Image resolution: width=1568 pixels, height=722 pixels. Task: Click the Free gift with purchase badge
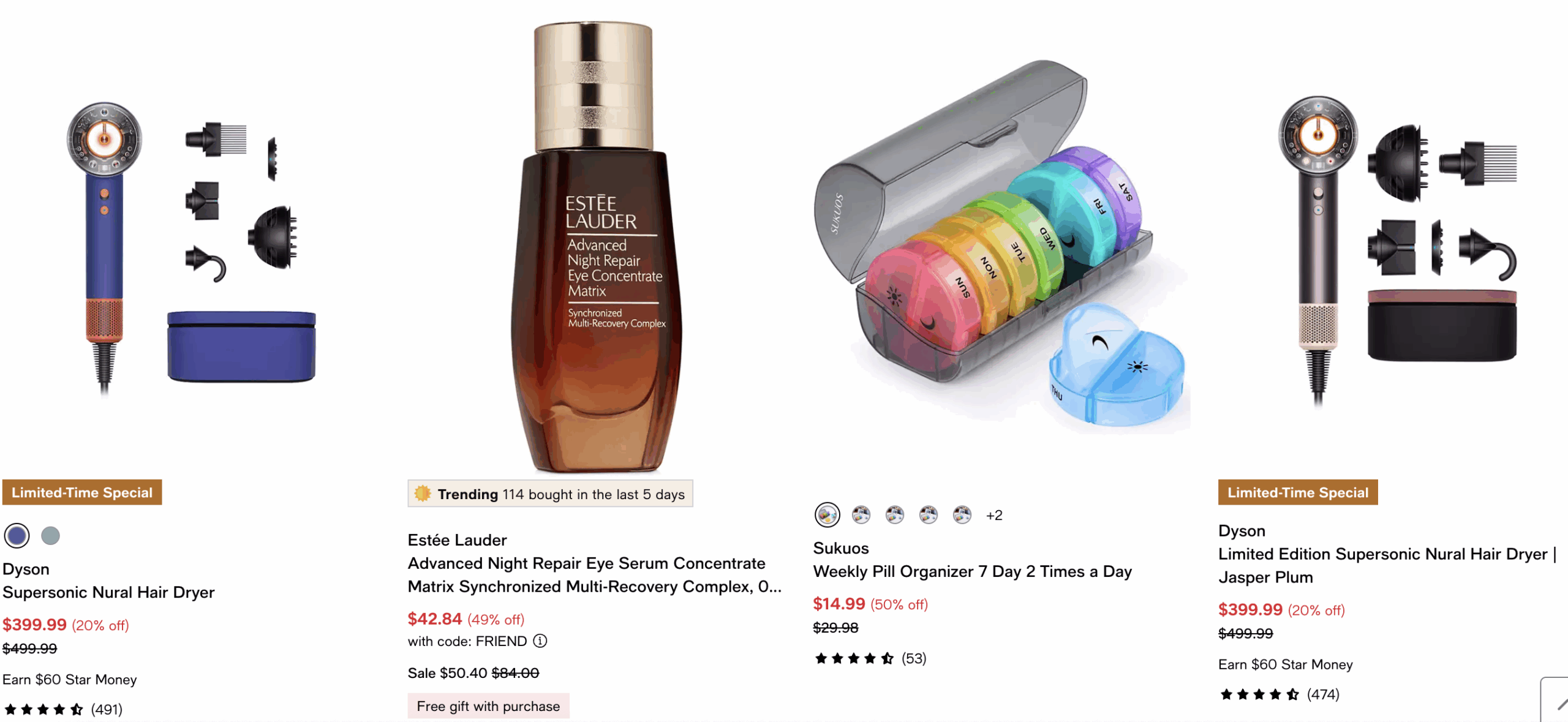point(488,706)
